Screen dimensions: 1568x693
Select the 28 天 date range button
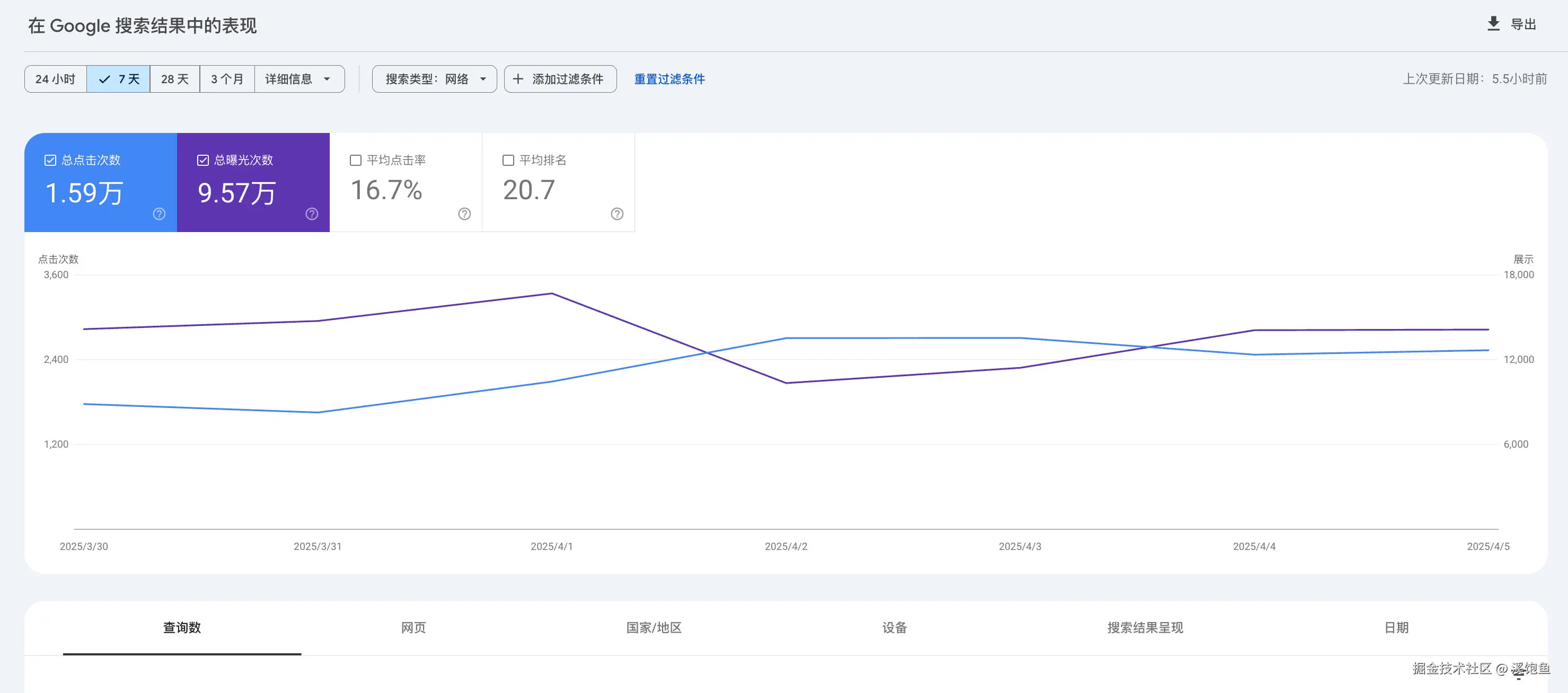[x=175, y=79]
